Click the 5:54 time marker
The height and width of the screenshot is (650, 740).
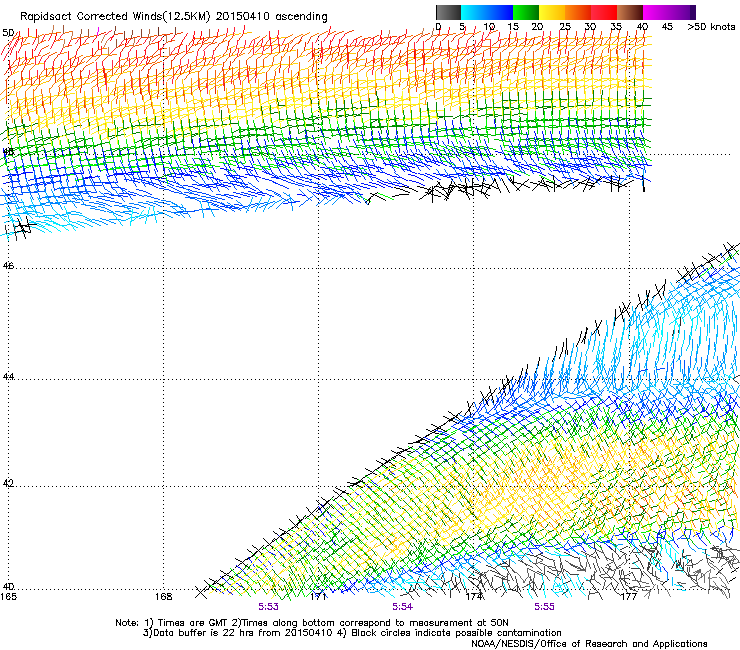tap(402, 607)
